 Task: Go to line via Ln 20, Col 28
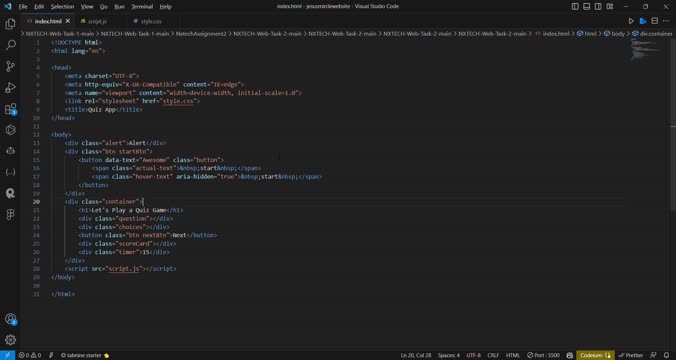coord(416,355)
